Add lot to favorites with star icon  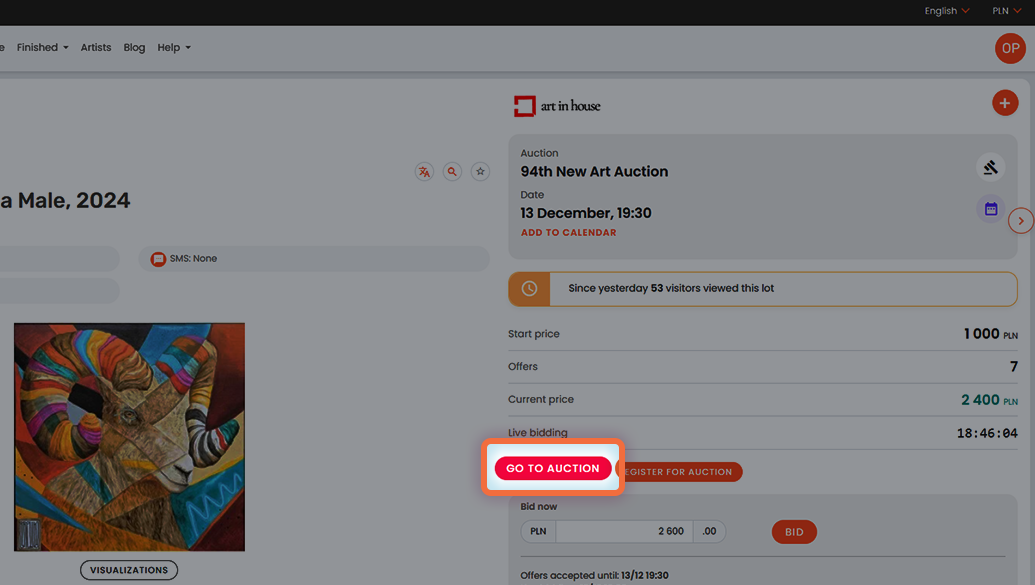481,172
